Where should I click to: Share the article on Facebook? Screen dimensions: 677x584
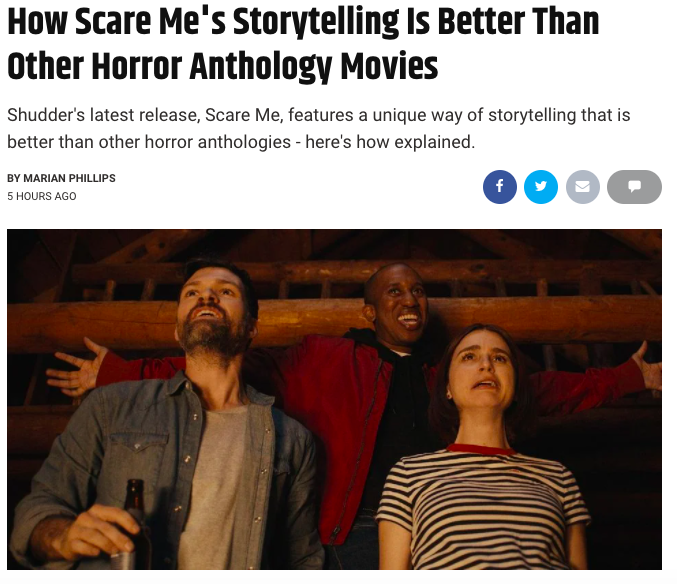coord(499,187)
